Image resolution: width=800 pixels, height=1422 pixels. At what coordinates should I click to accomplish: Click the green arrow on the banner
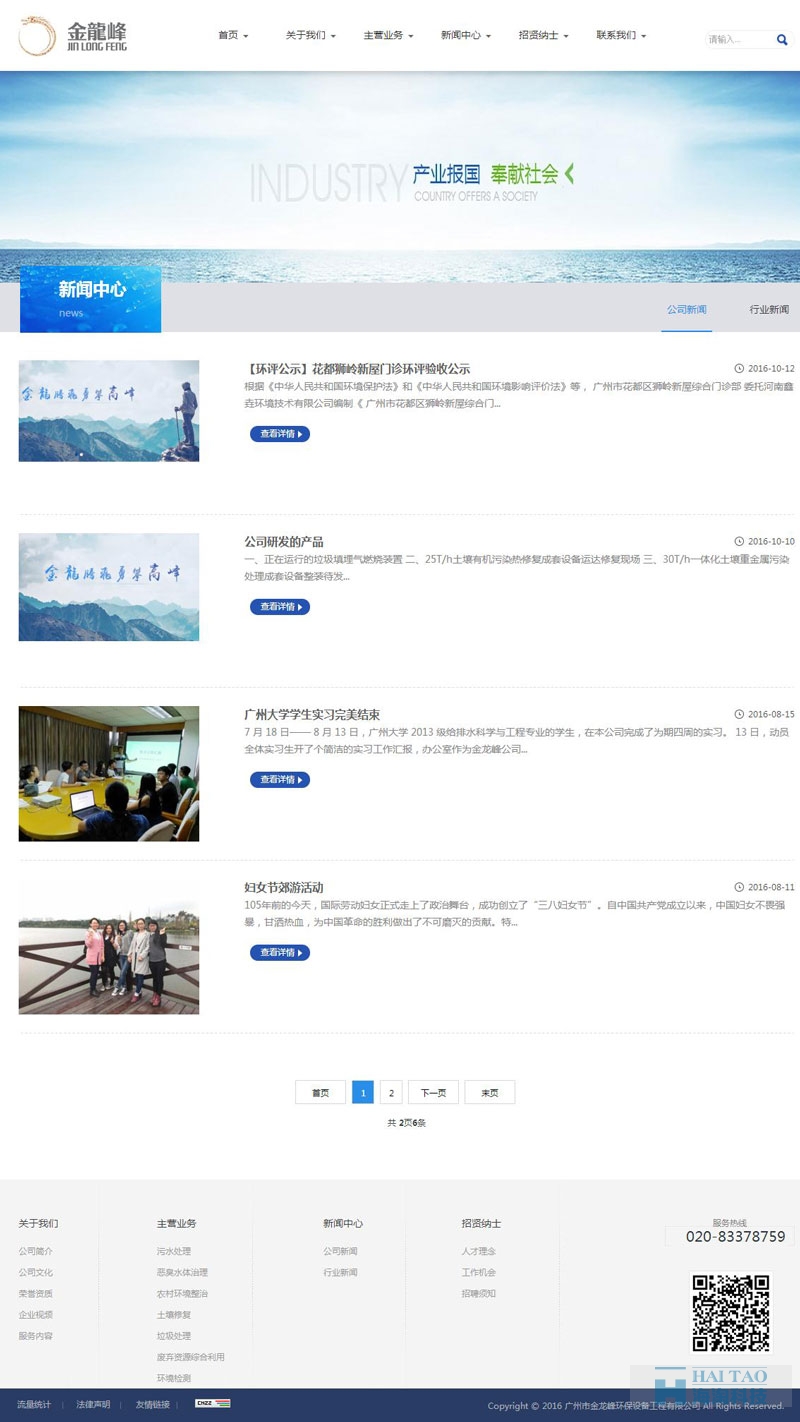coord(569,173)
